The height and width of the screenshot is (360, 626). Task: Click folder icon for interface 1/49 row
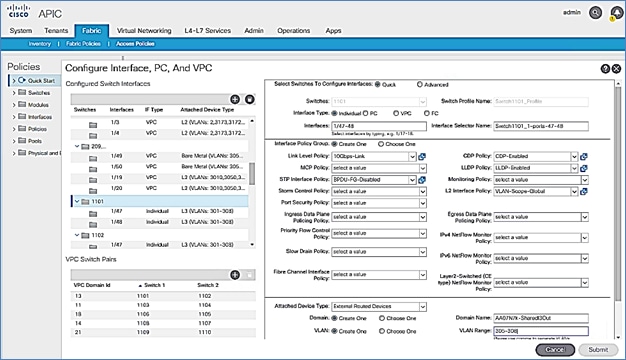click(93, 158)
